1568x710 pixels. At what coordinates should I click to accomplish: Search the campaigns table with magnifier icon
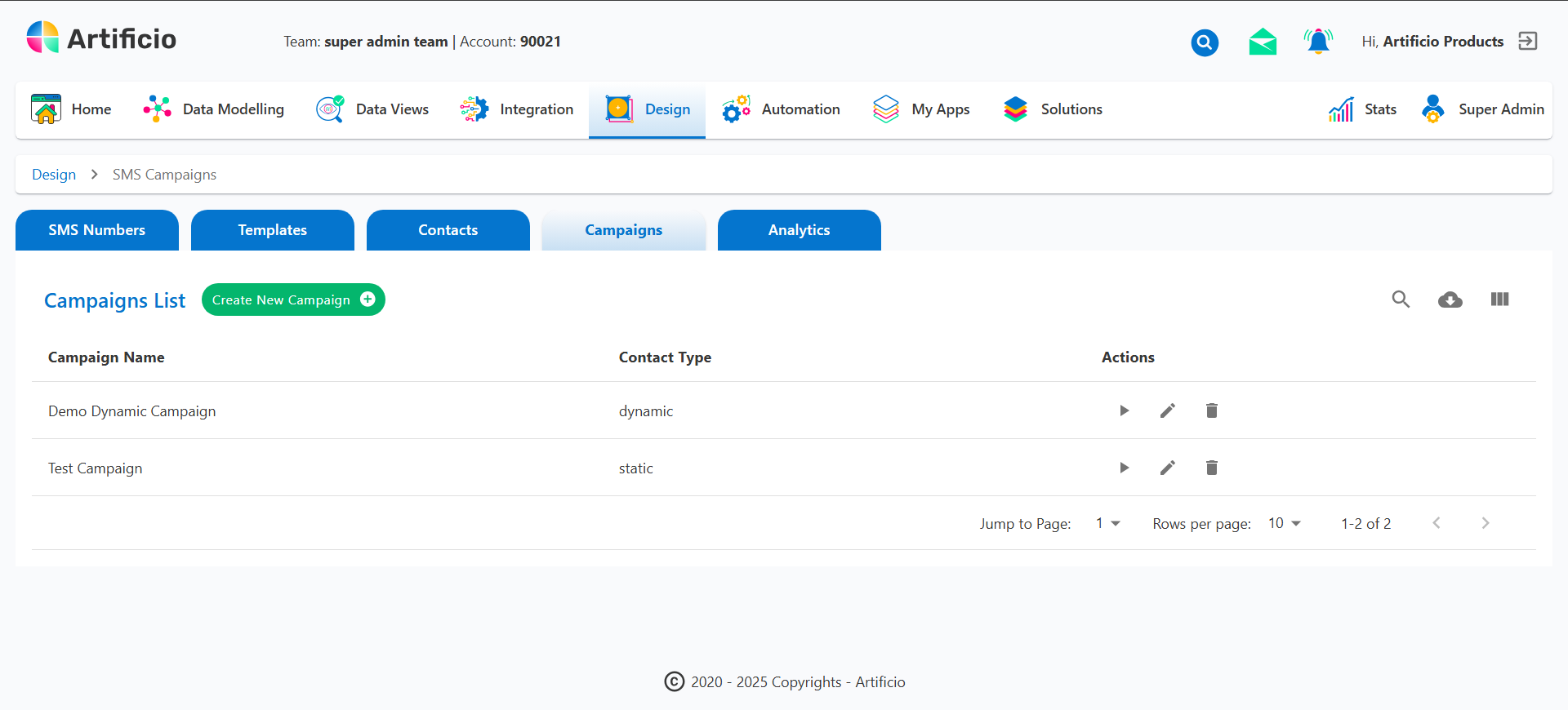1401,300
